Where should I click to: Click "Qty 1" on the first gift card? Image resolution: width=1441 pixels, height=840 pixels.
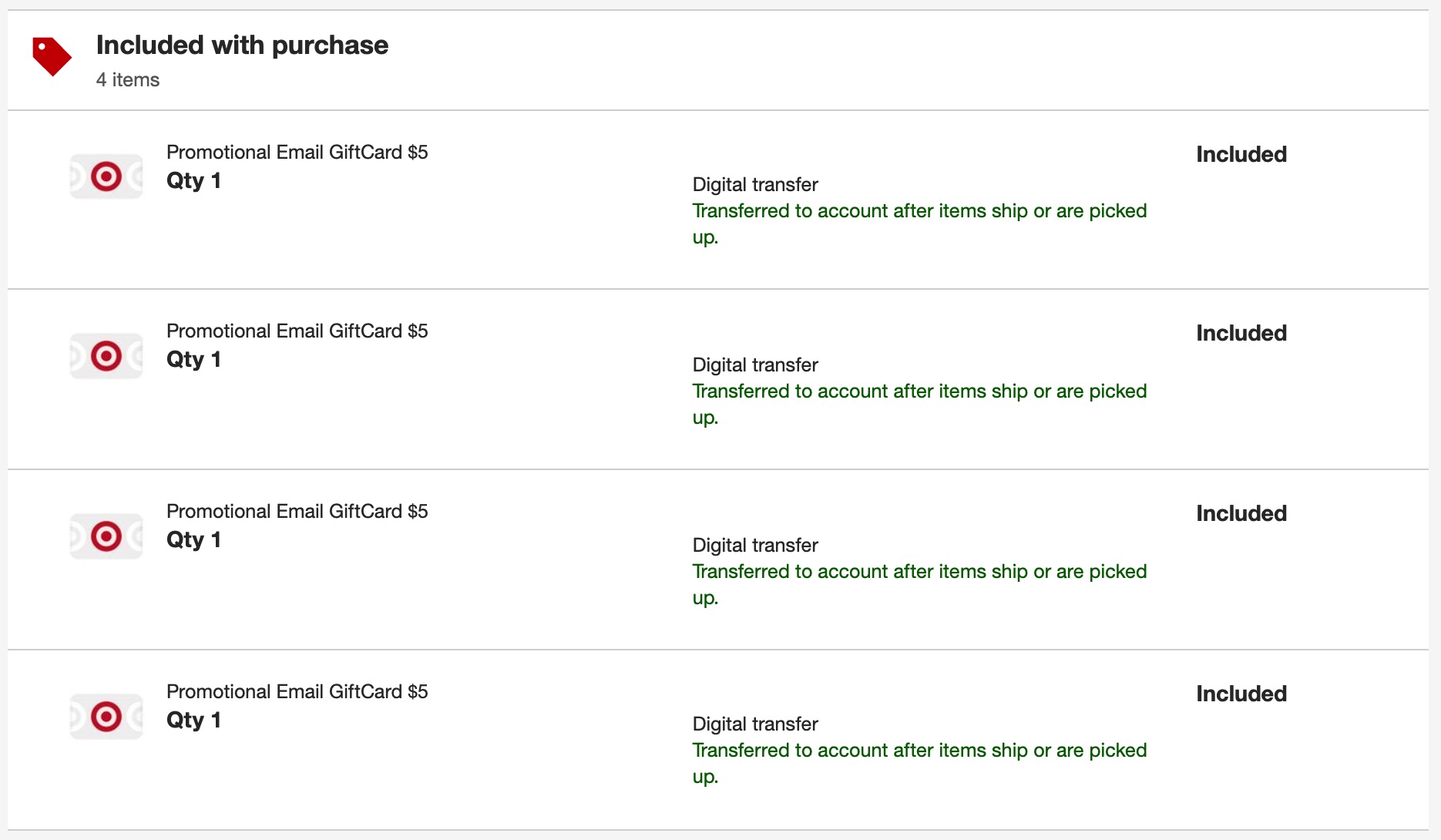pos(193,181)
